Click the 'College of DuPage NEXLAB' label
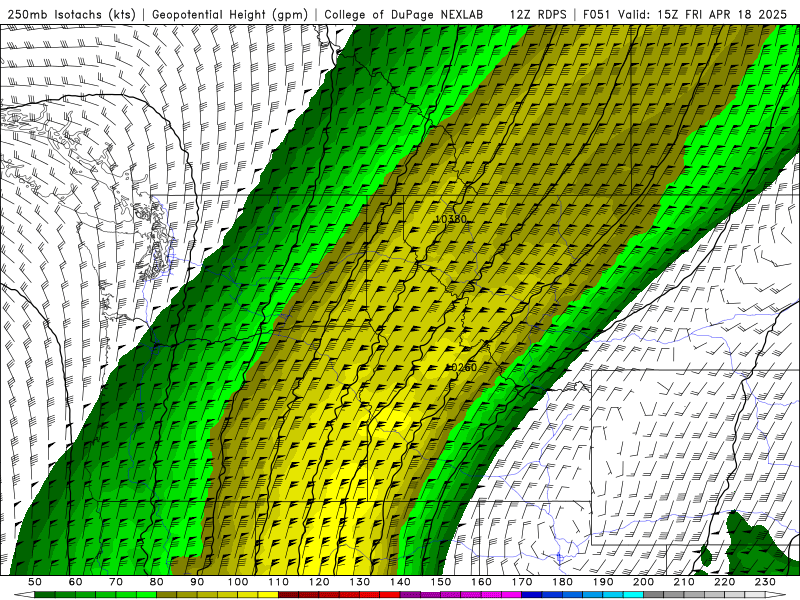Image resolution: width=800 pixels, height=600 pixels. coord(404,14)
